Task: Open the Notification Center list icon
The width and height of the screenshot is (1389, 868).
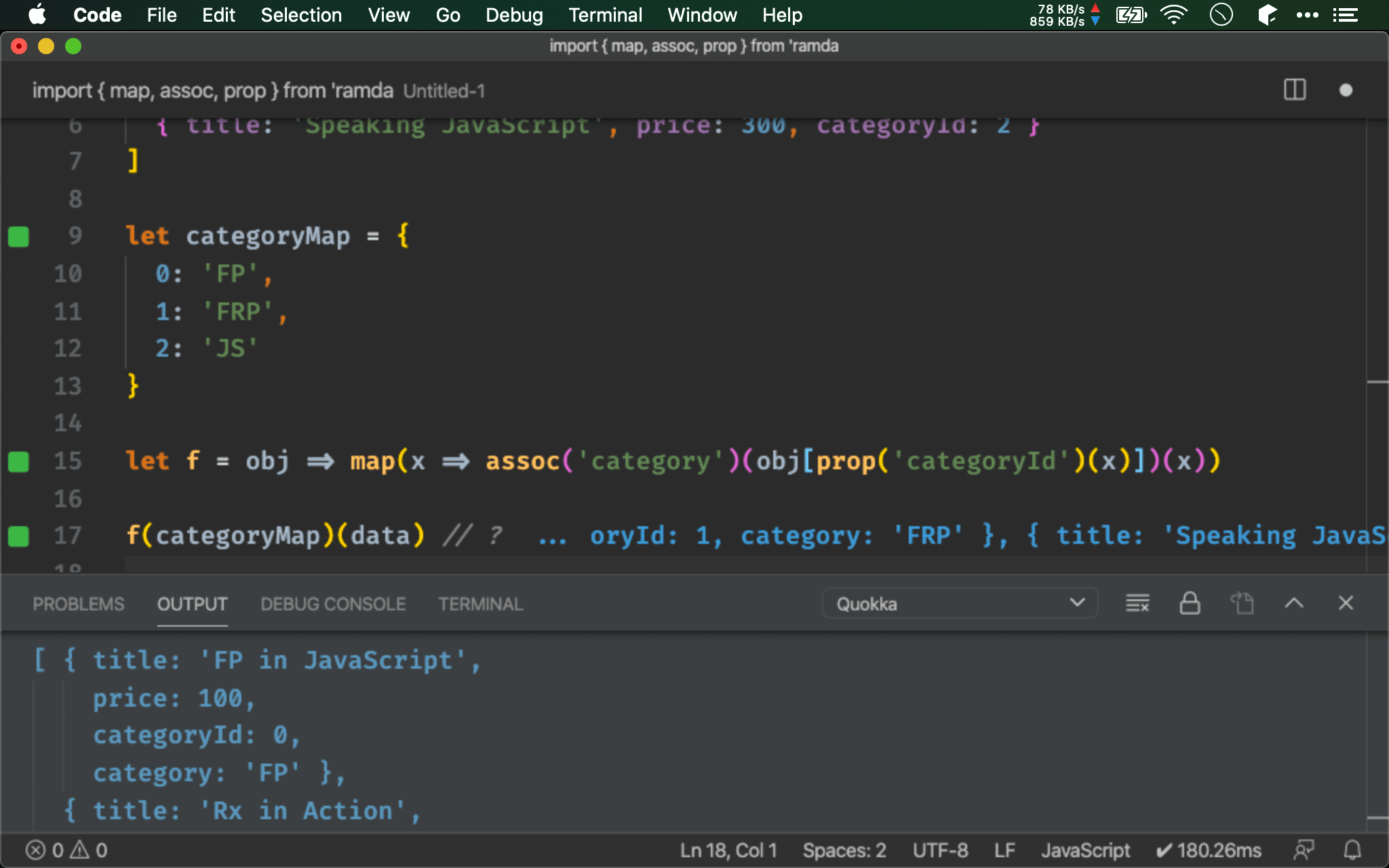Action: pos(1345,14)
